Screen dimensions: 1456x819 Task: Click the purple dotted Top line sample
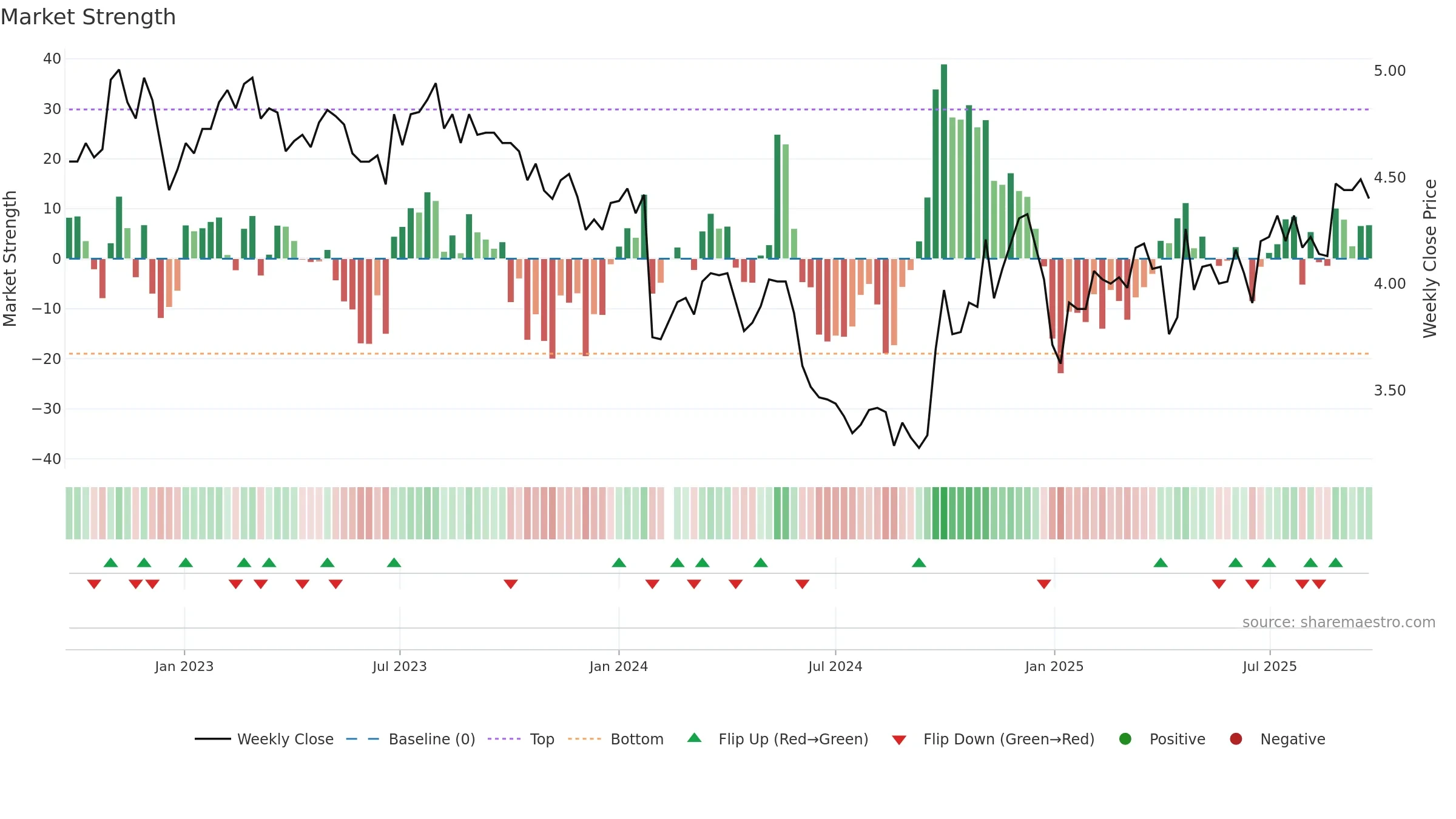coord(504,739)
